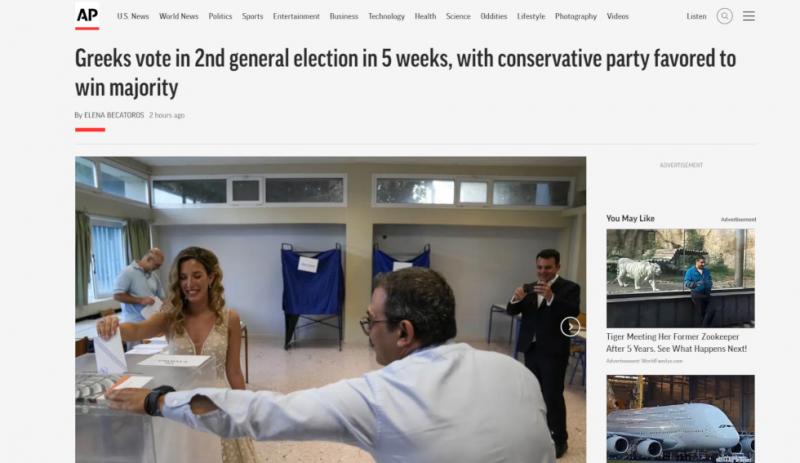
Task: Open the Sports section
Action: pyautogui.click(x=253, y=16)
